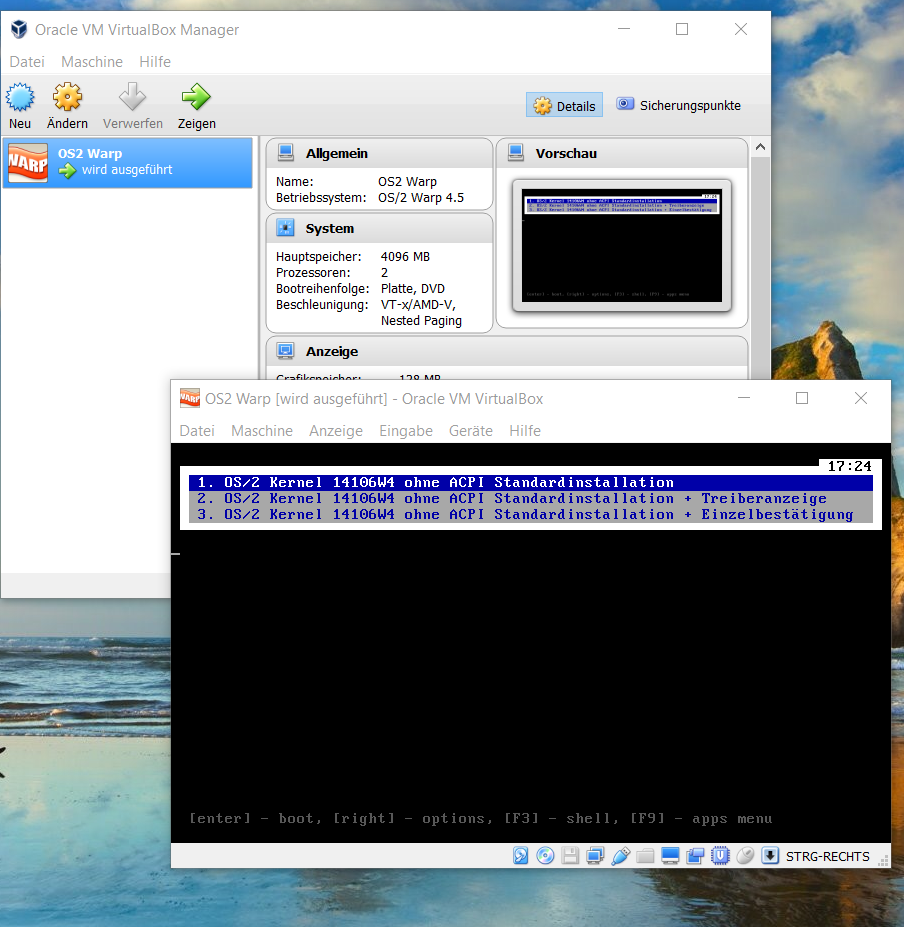Screen dimensions: 904x927
Task: Click the mouse integration icon in VM status bar
Action: click(x=745, y=855)
